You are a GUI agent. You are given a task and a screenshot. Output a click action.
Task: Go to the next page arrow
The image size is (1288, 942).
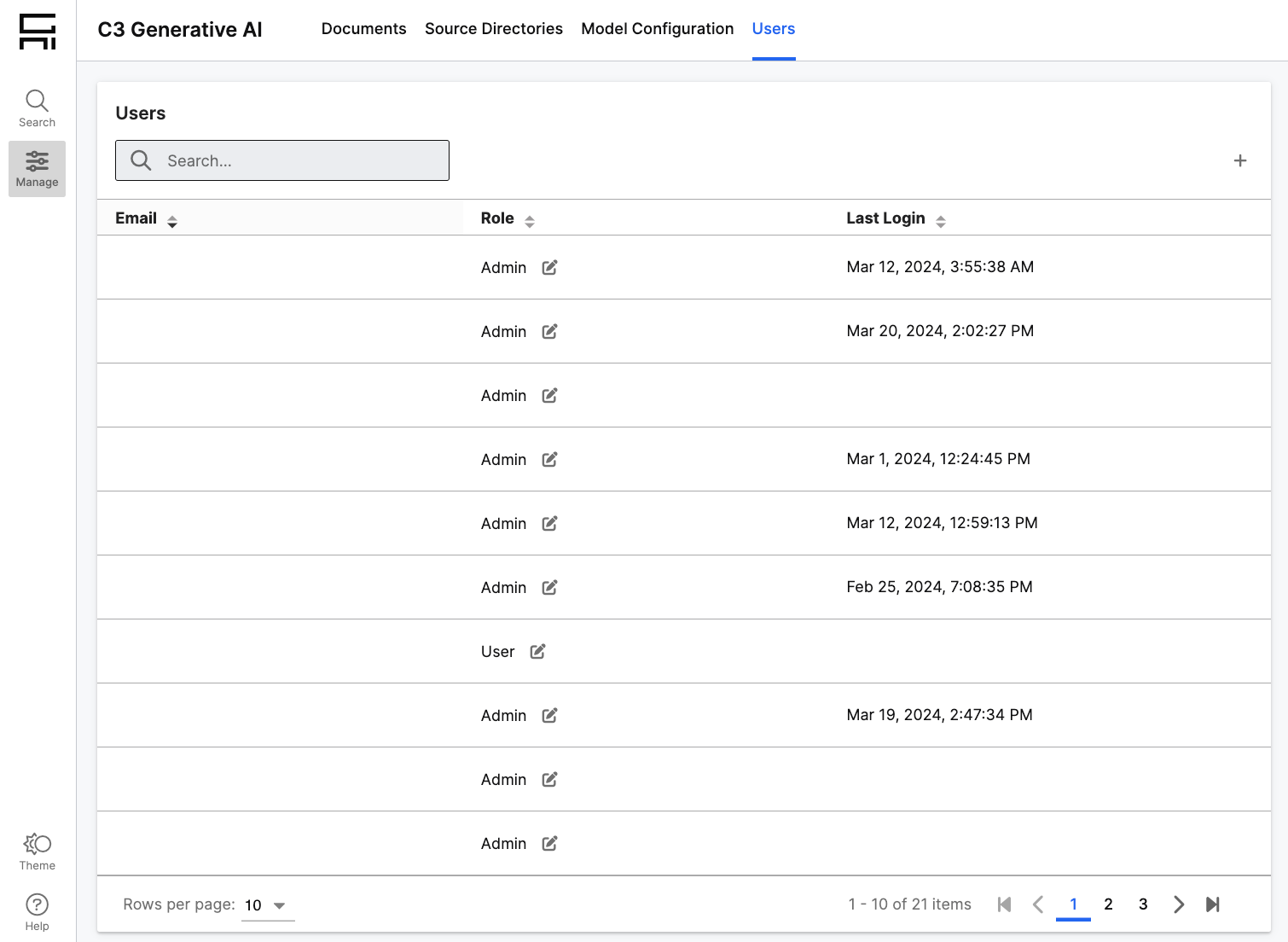click(x=1178, y=904)
